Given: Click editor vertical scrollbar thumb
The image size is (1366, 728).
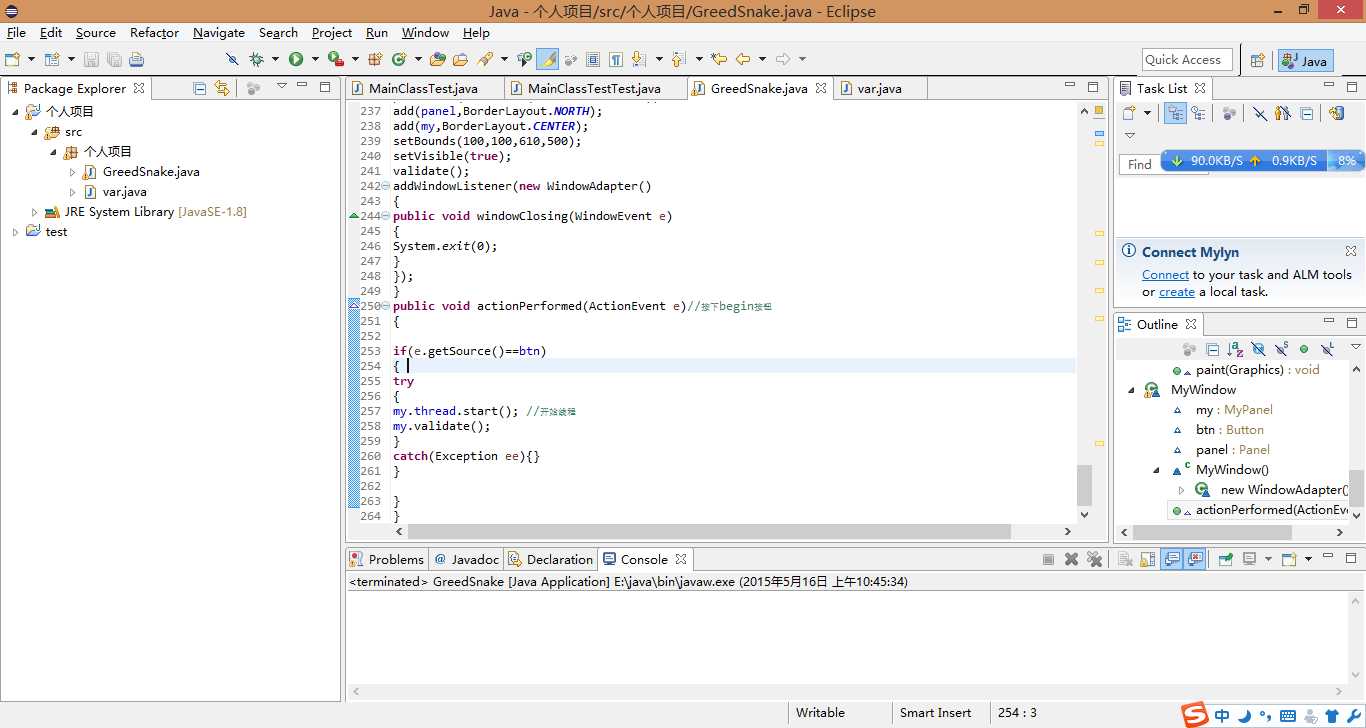Looking at the screenshot, I should tap(1085, 485).
